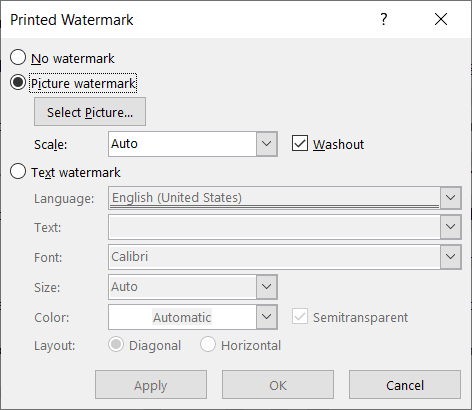Click the Apply button
Viewport: 472px width, 410px height.
151,385
